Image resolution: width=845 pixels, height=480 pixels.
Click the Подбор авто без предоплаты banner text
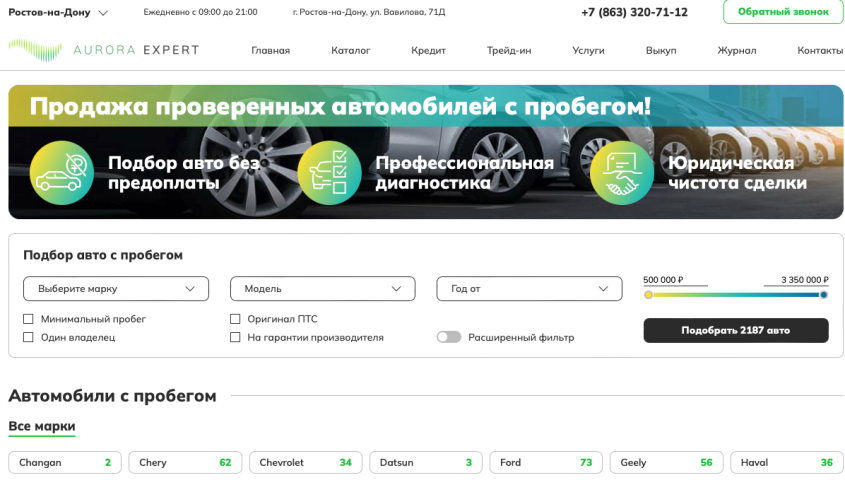click(184, 173)
